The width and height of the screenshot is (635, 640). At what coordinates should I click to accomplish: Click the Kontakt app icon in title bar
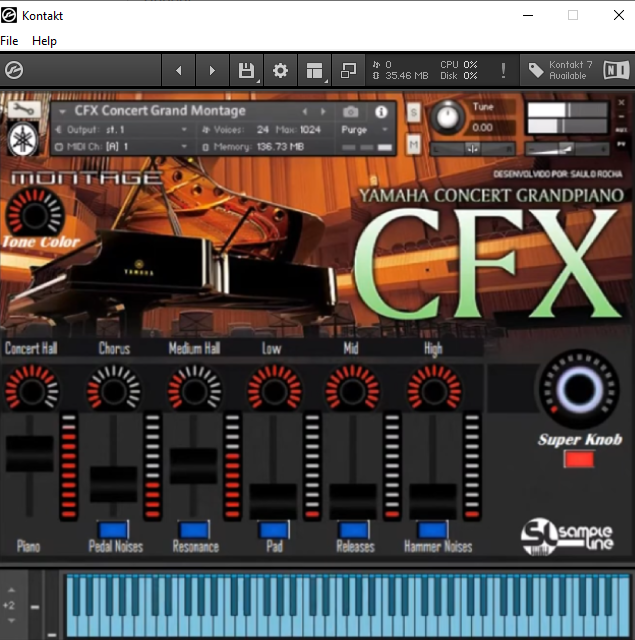pyautogui.click(x=9, y=16)
